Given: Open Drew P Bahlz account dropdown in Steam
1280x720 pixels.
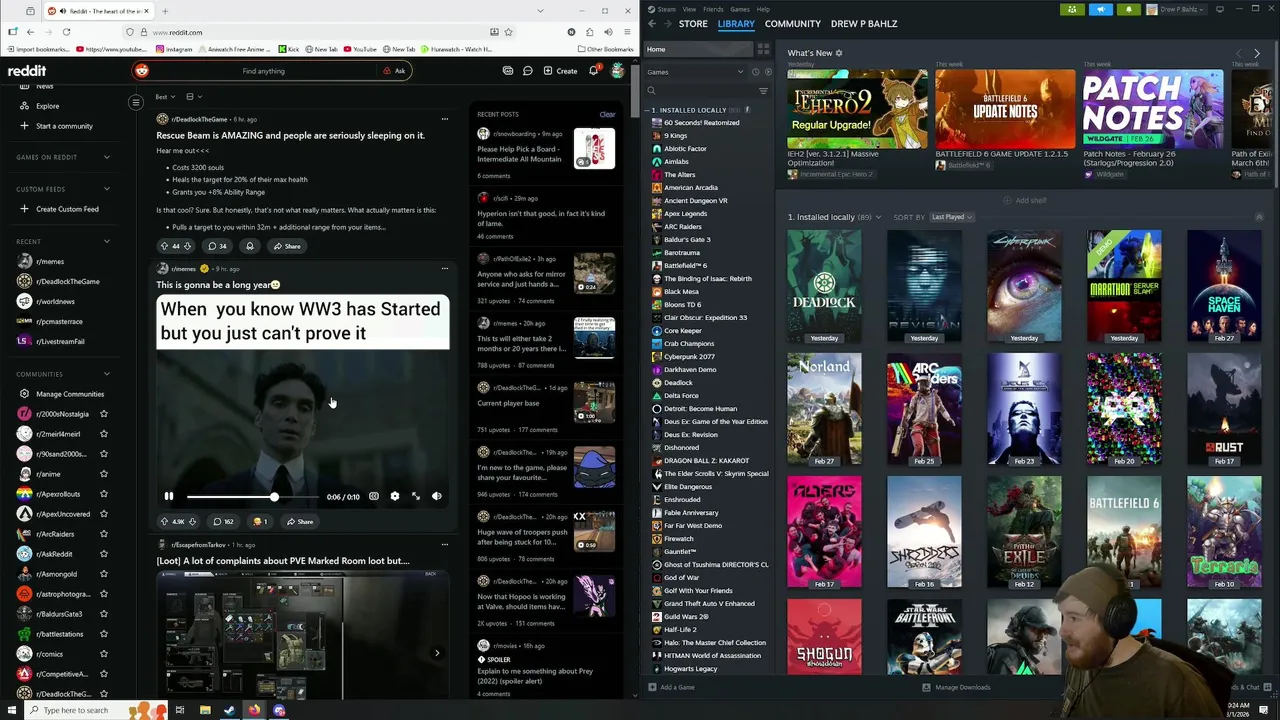Looking at the screenshot, I should pyautogui.click(x=1179, y=9).
